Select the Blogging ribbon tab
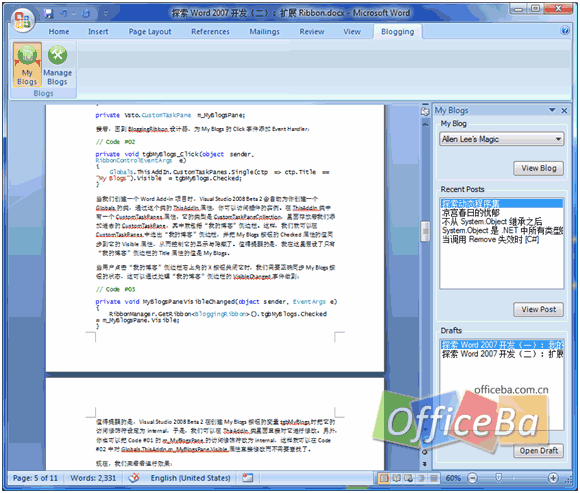580x493 pixels. pos(398,32)
